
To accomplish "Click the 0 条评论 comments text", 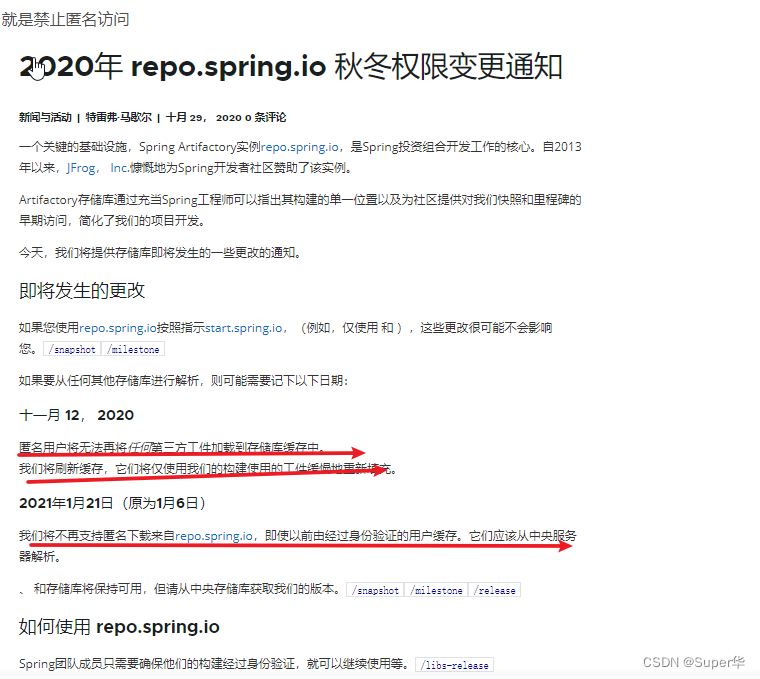I will pyautogui.click(x=266, y=117).
